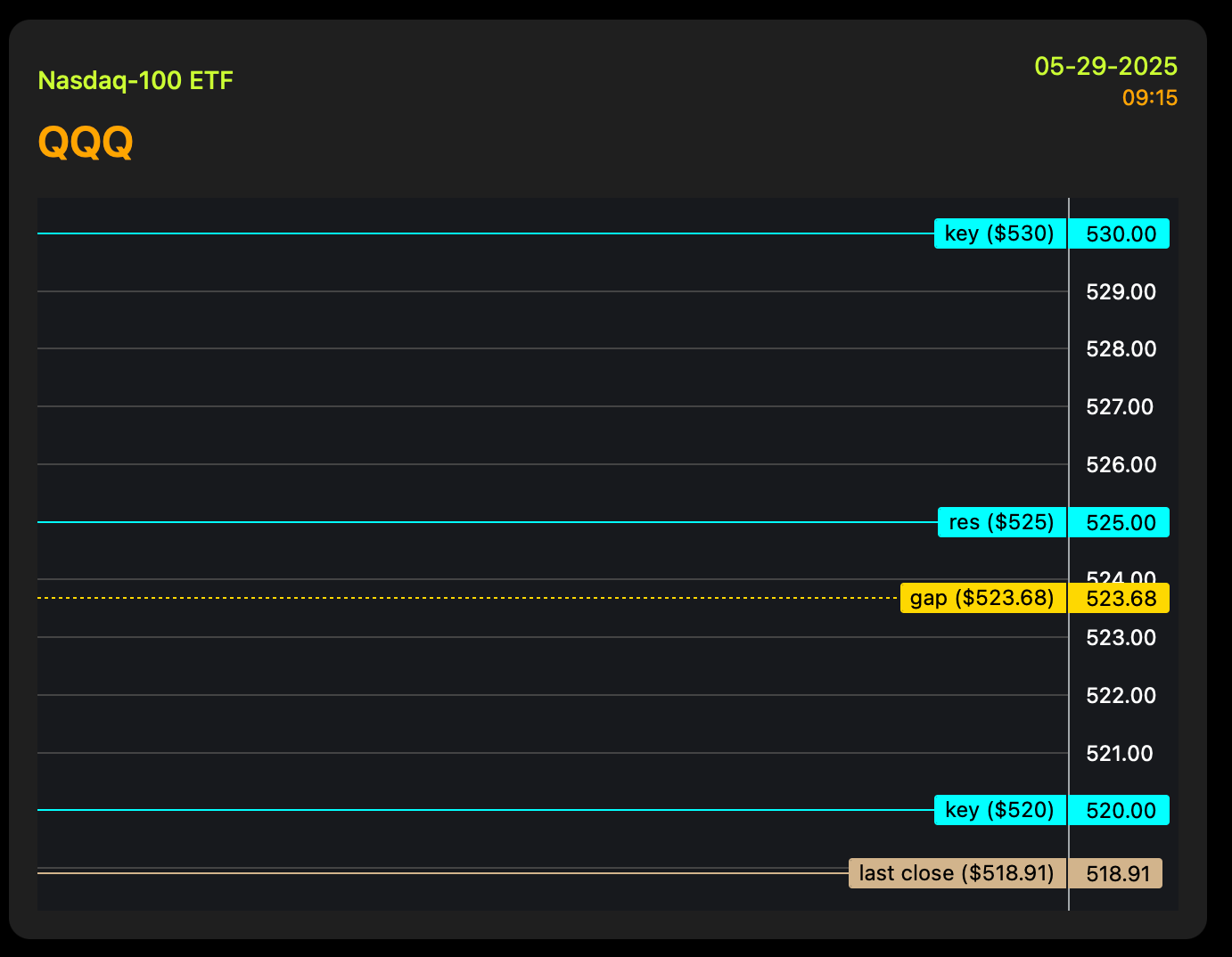Click the 527.00 axis value
The image size is (1232, 957).
1120,407
